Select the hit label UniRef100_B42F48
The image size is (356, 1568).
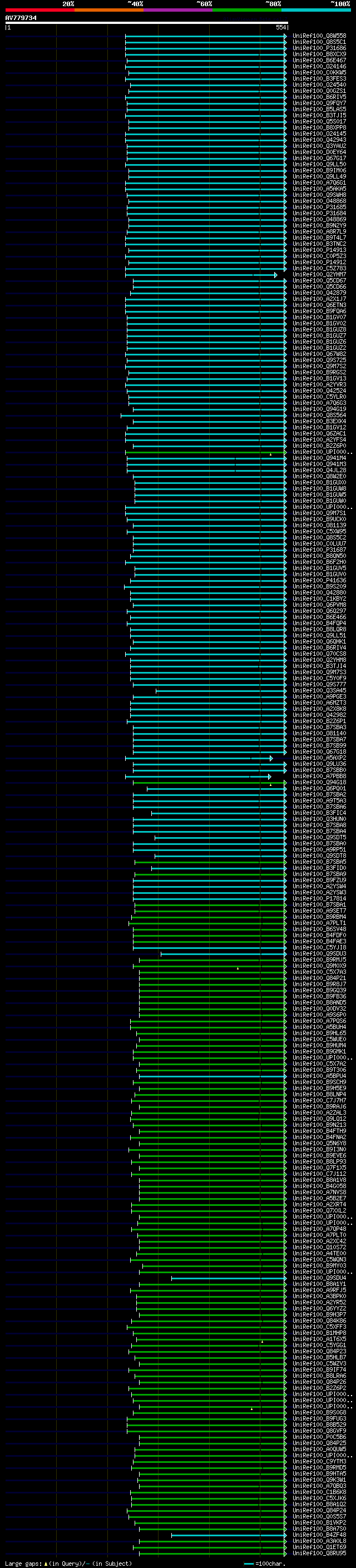tap(319, 1535)
